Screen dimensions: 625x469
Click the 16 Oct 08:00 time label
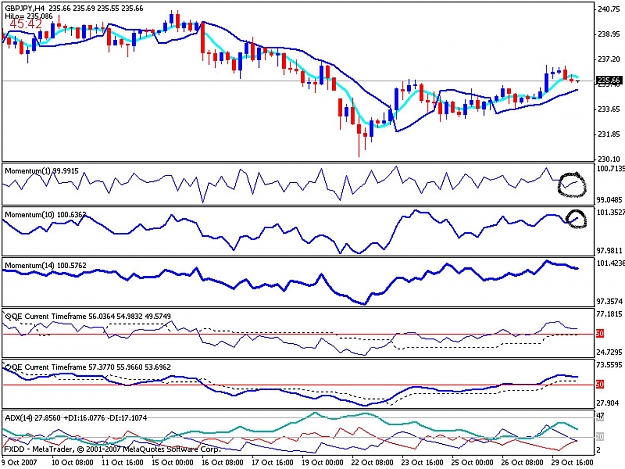222,463
